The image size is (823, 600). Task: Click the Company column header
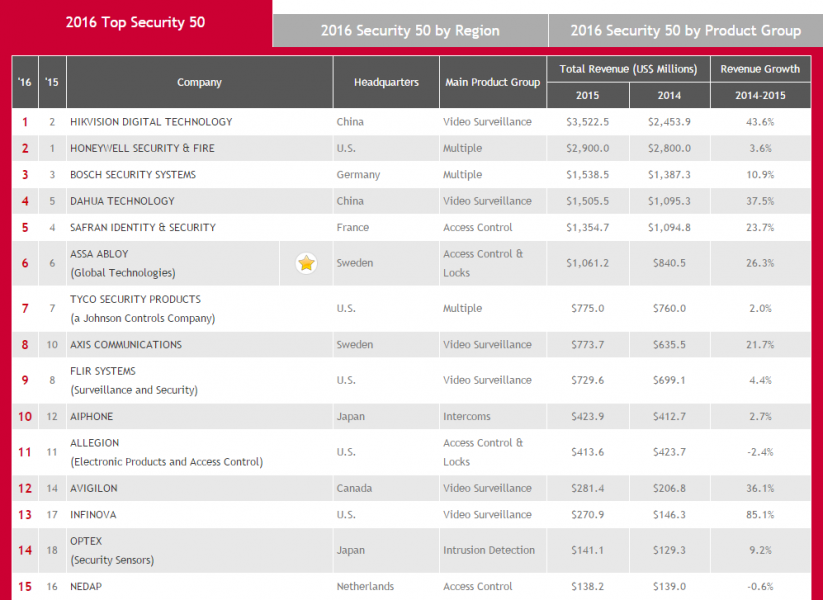click(x=199, y=82)
